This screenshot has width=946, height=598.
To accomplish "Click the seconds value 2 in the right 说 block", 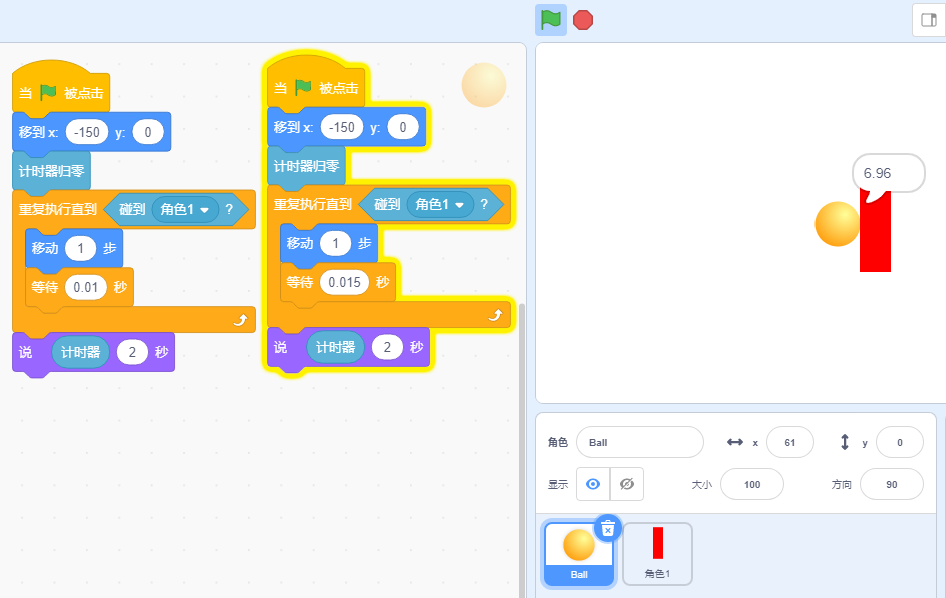I will [x=387, y=348].
